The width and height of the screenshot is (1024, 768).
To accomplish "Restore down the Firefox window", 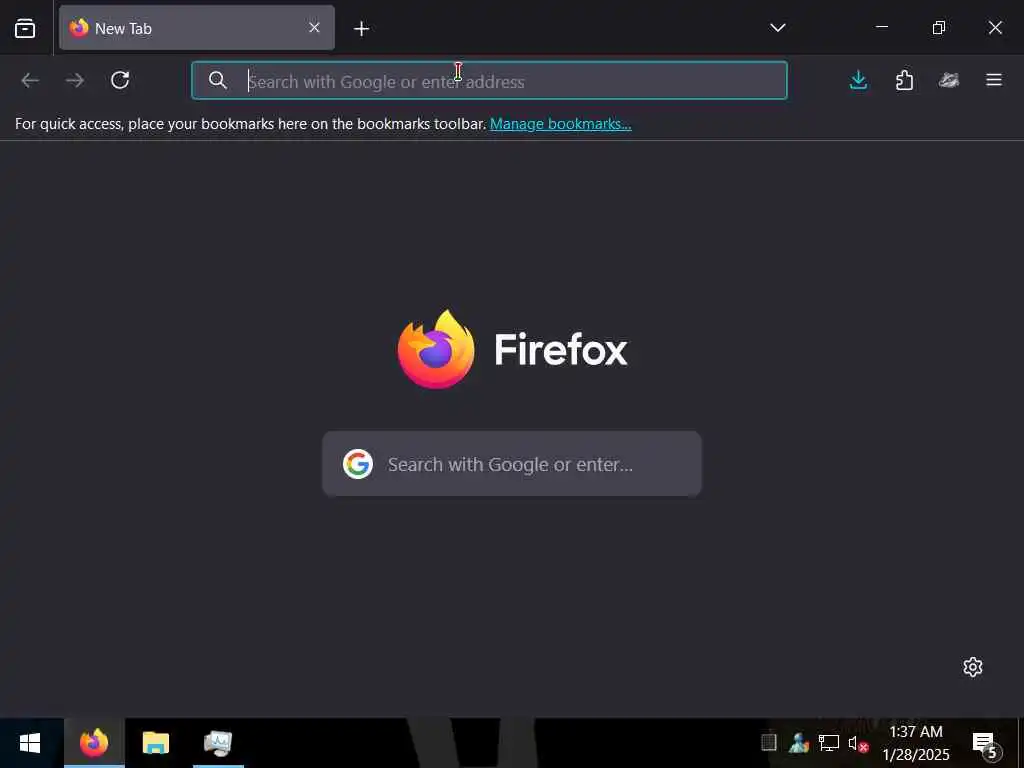I will pos(938,27).
